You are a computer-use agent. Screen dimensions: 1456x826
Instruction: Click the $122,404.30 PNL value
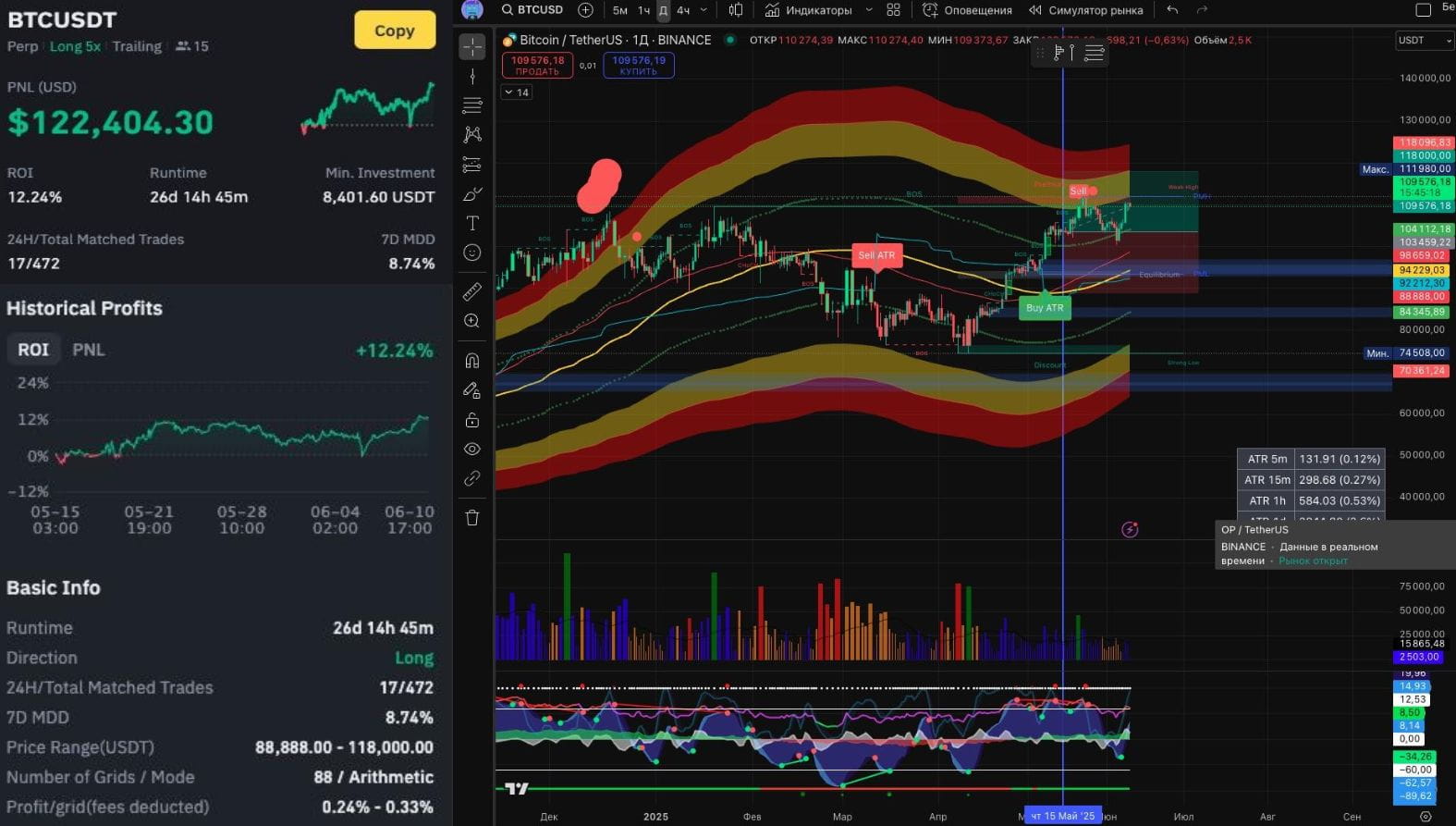110,122
